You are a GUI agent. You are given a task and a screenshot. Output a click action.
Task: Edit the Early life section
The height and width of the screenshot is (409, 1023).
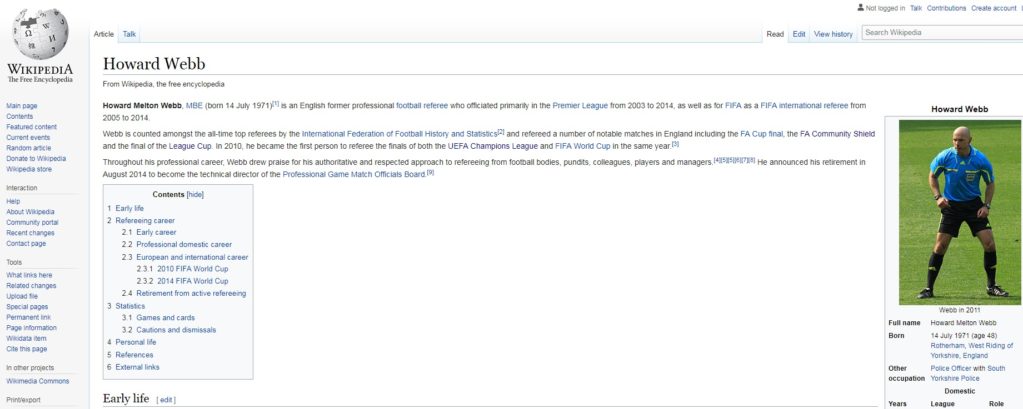click(x=166, y=400)
